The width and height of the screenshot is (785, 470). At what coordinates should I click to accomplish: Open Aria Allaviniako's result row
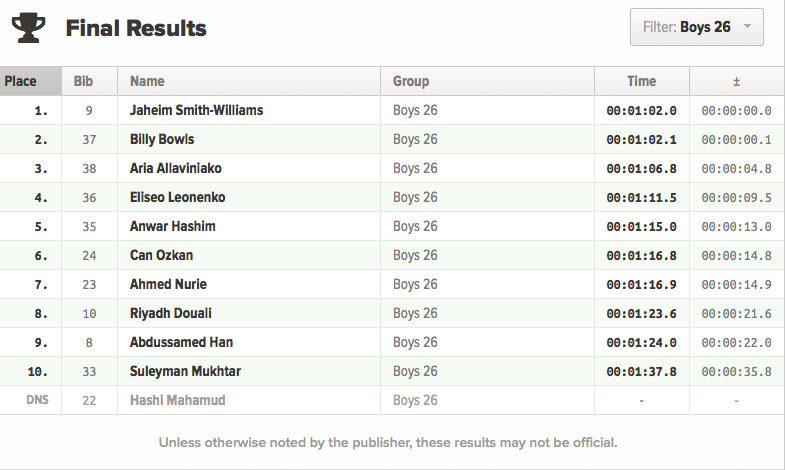pyautogui.click(x=176, y=168)
